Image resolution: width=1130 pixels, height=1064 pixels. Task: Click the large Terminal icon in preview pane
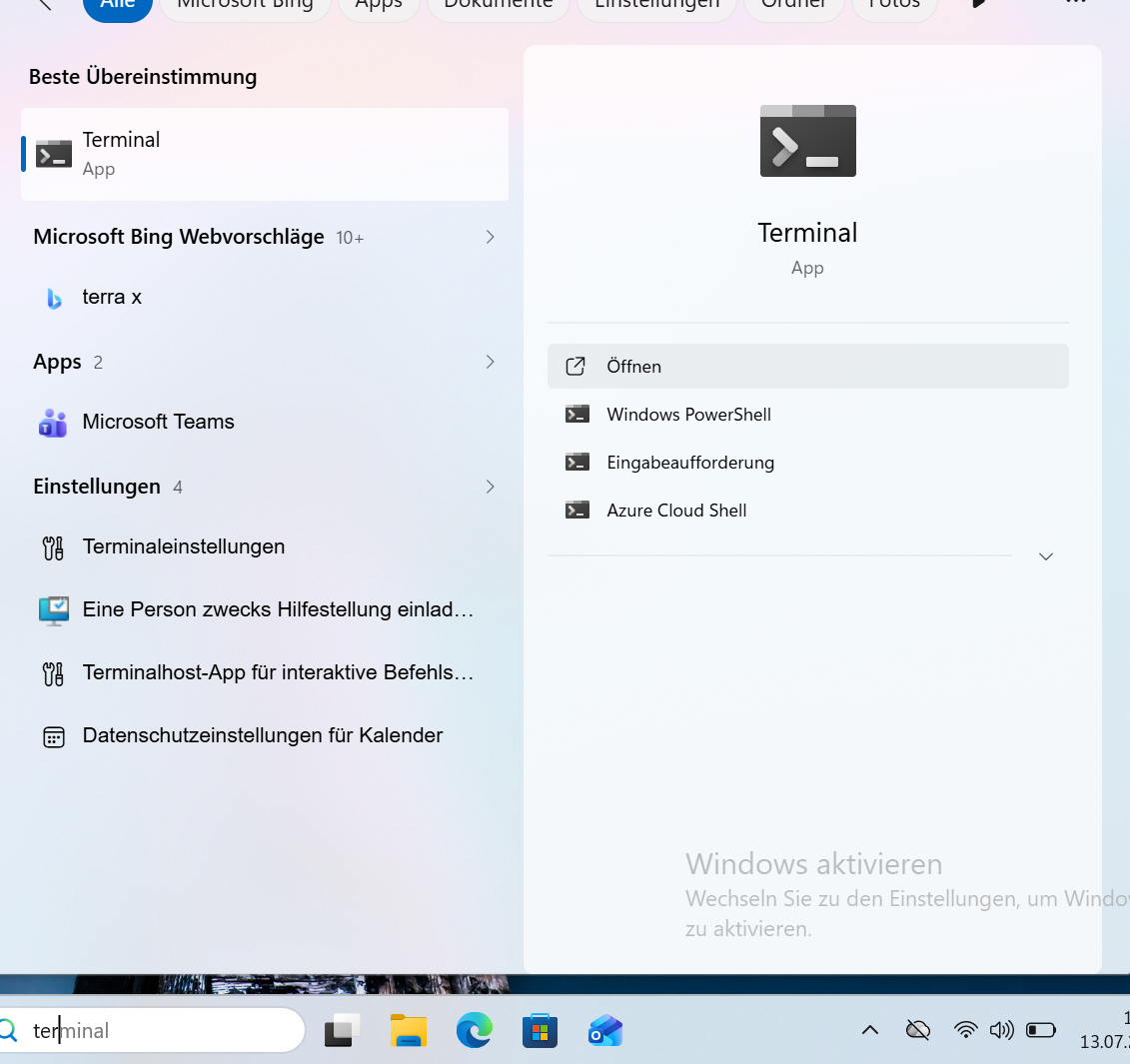pyautogui.click(x=808, y=141)
